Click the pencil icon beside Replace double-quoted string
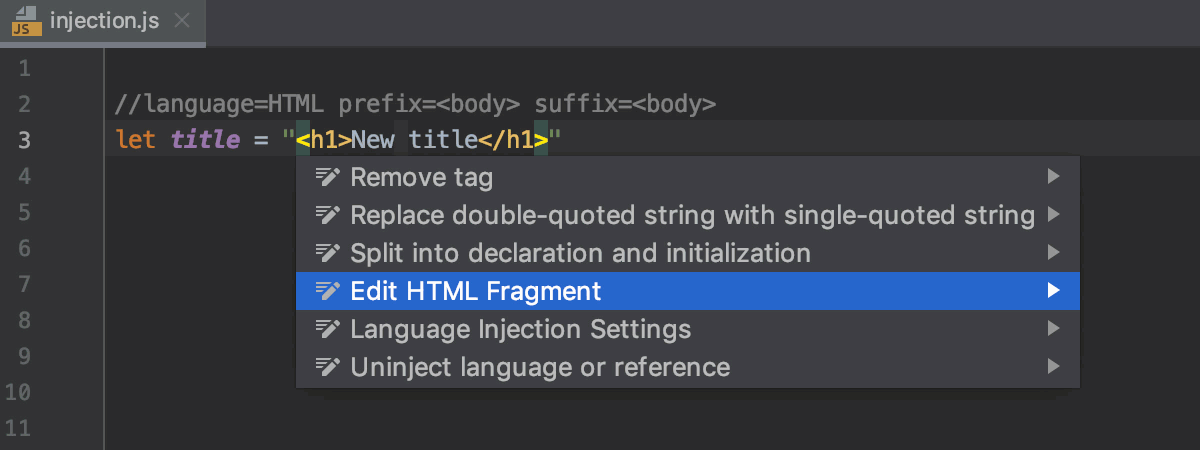The width and height of the screenshot is (1200, 450). 328,215
